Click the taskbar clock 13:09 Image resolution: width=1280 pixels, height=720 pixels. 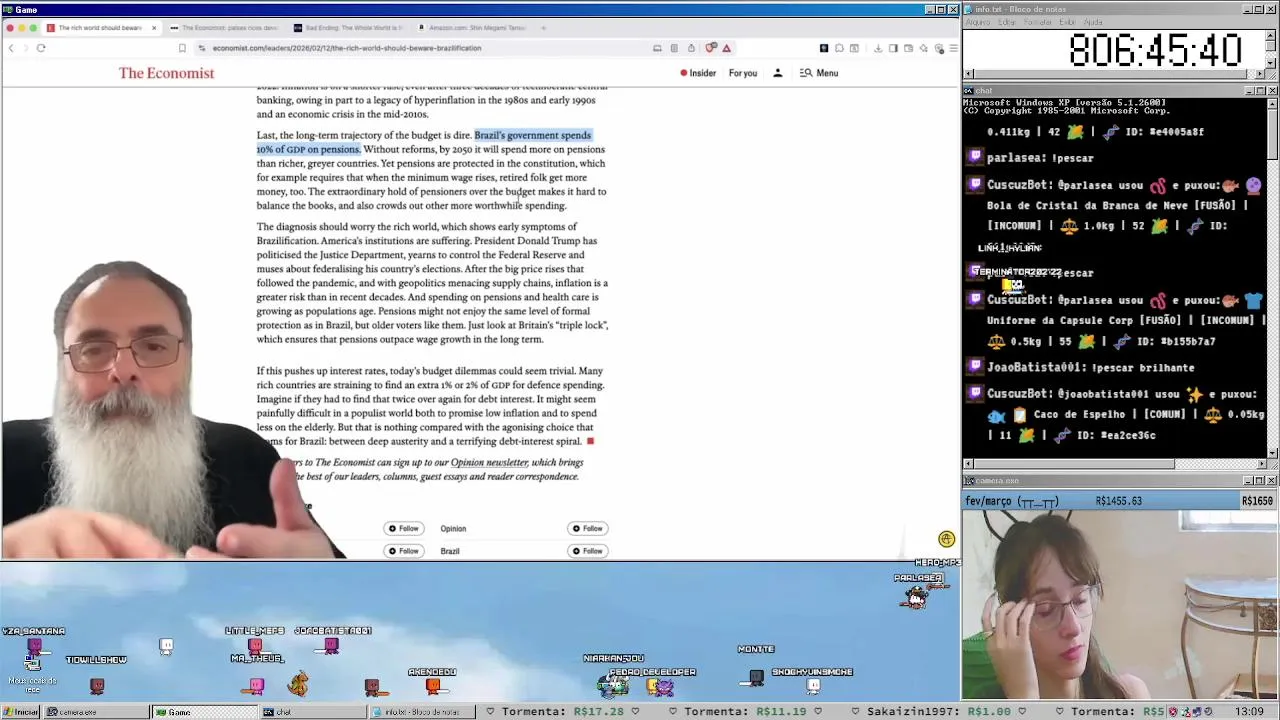coord(1249,712)
